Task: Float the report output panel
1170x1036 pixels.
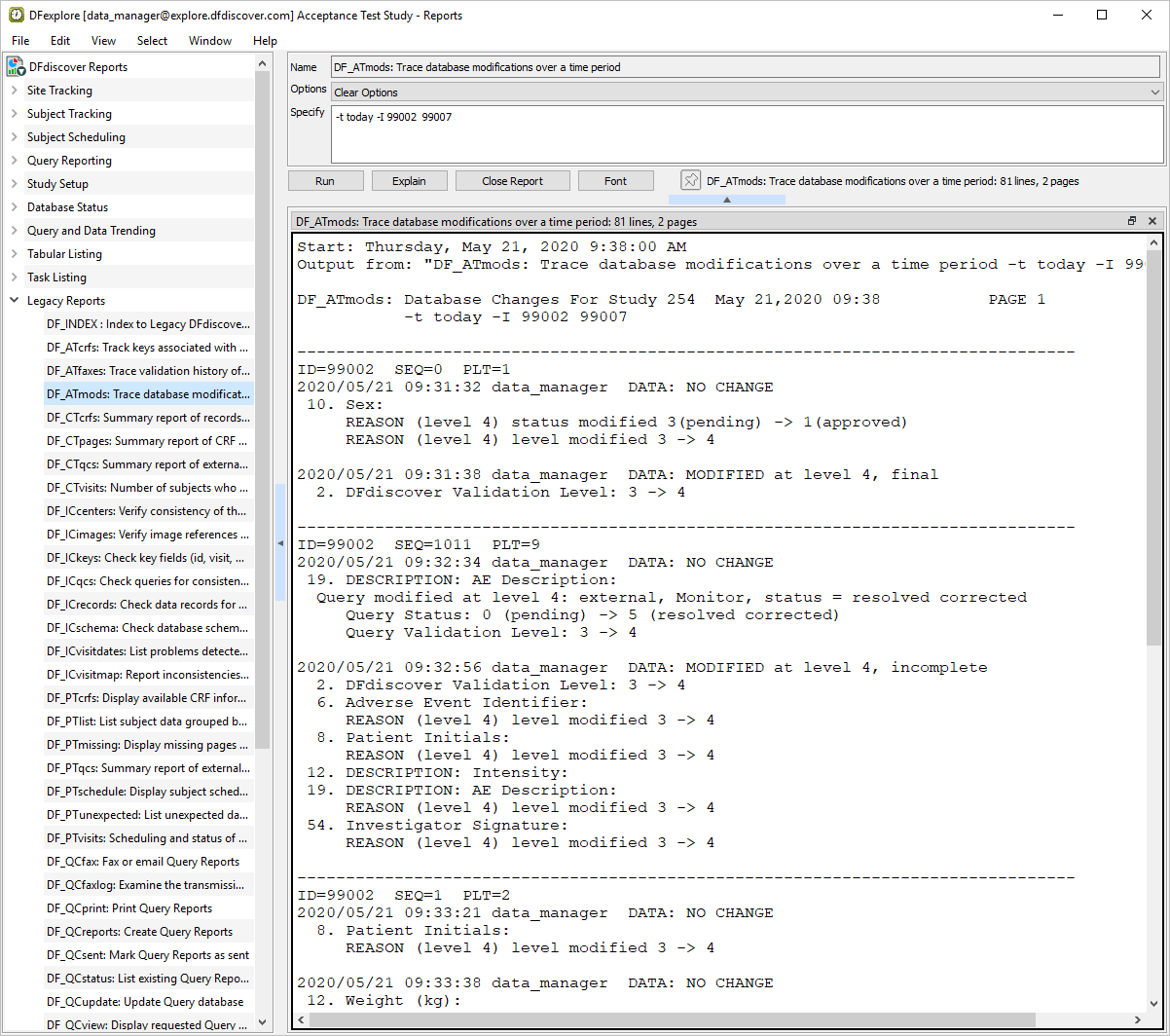Action: 1132,222
